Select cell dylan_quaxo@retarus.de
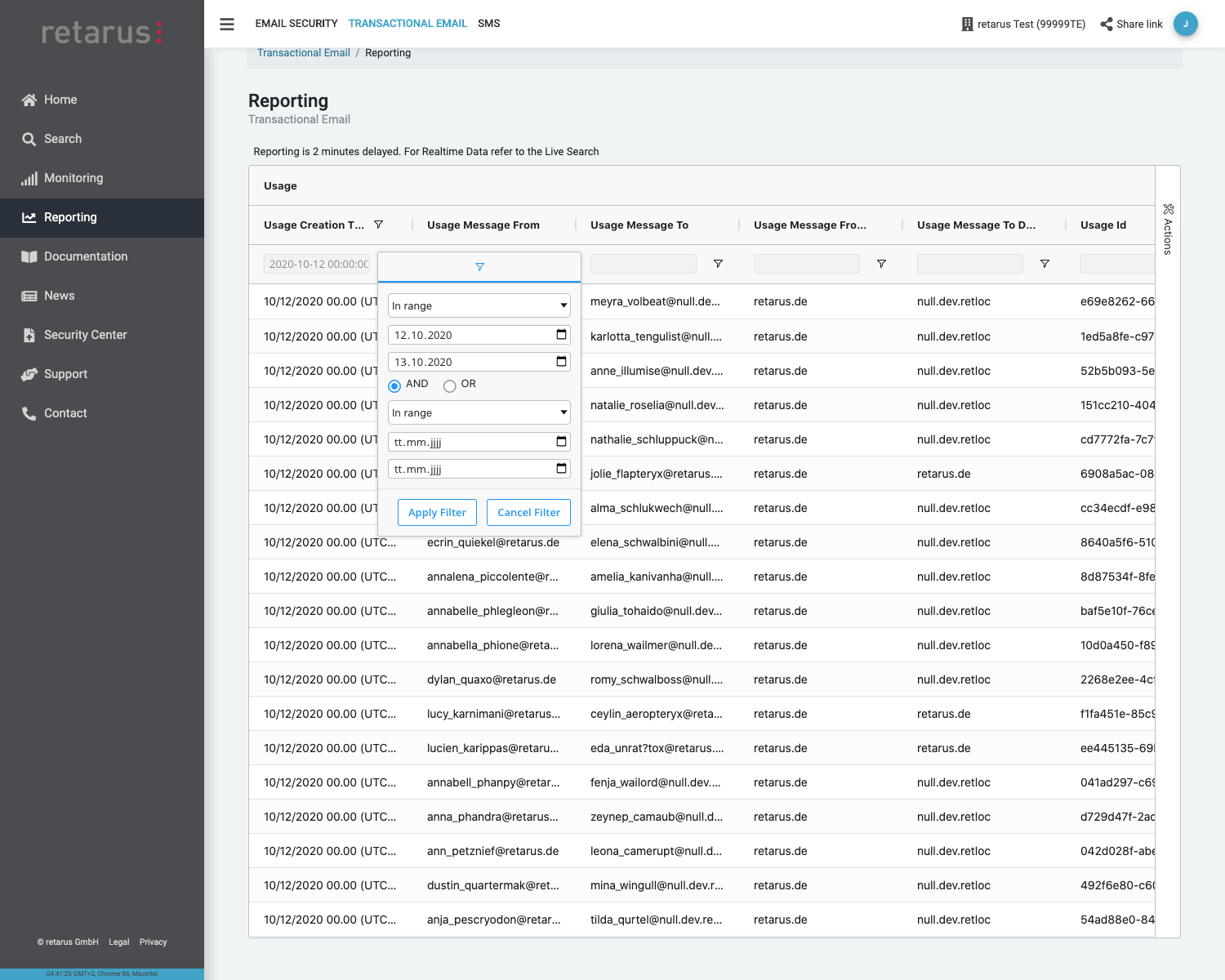Image resolution: width=1225 pixels, height=980 pixels. pos(492,679)
